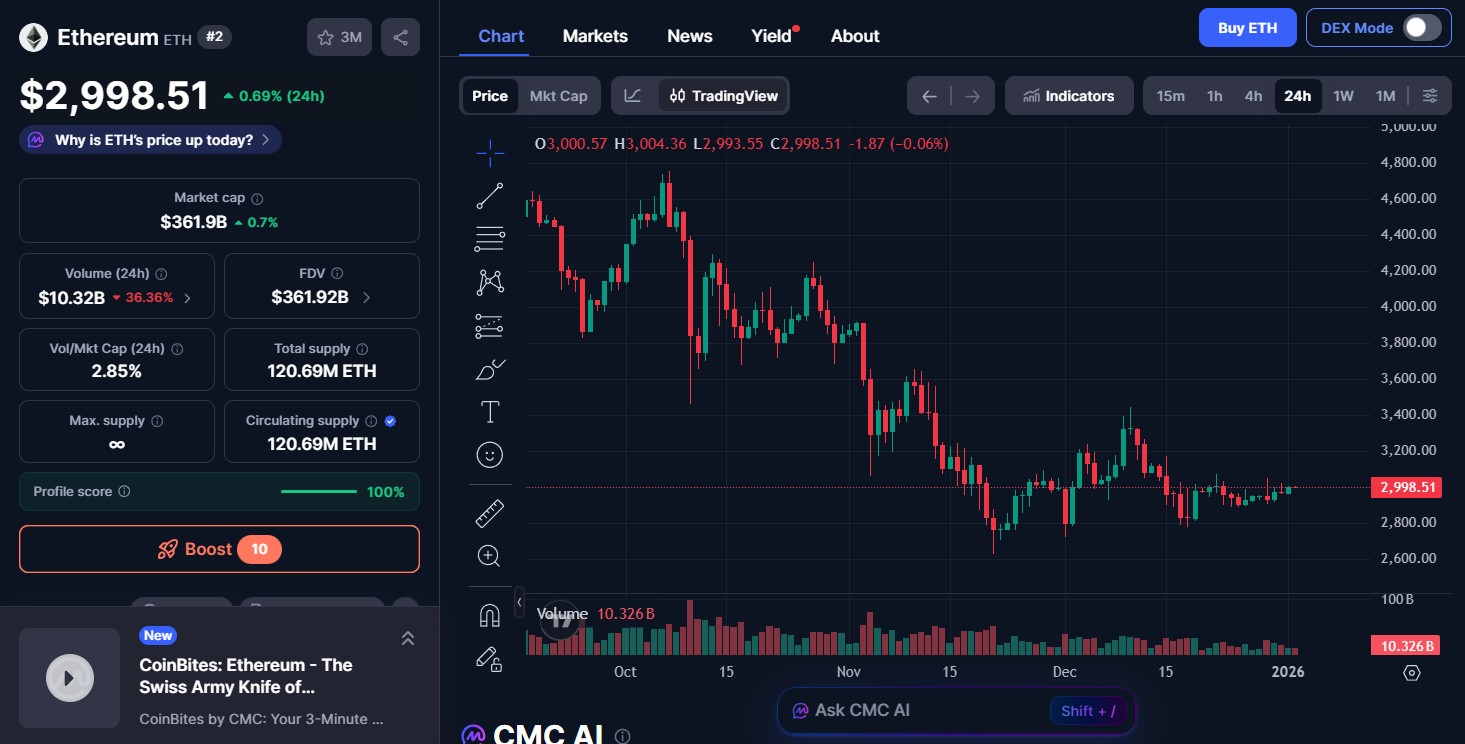Toggle magnet mode on the chart
This screenshot has height=744, width=1465.
(x=489, y=614)
